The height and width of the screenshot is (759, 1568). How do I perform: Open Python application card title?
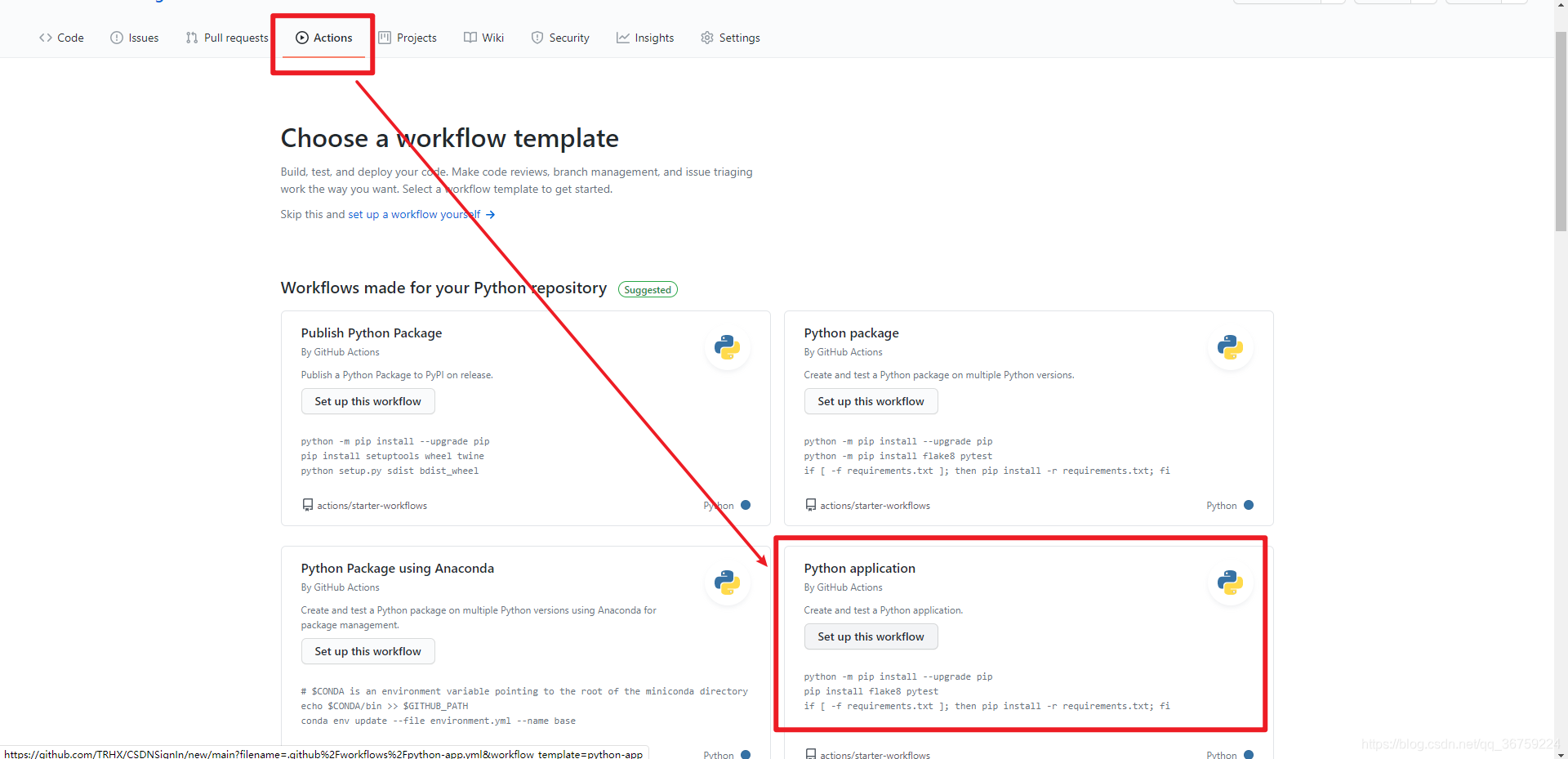860,568
